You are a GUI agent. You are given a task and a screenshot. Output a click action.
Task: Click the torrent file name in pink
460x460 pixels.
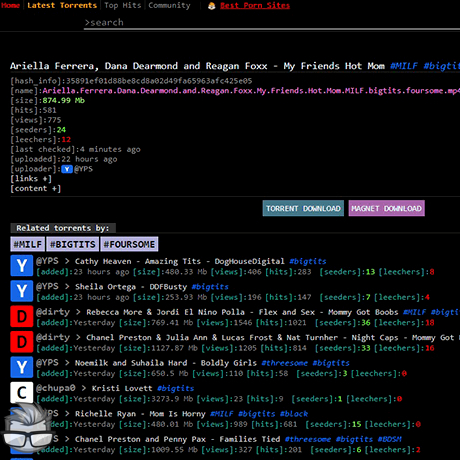(x=251, y=91)
